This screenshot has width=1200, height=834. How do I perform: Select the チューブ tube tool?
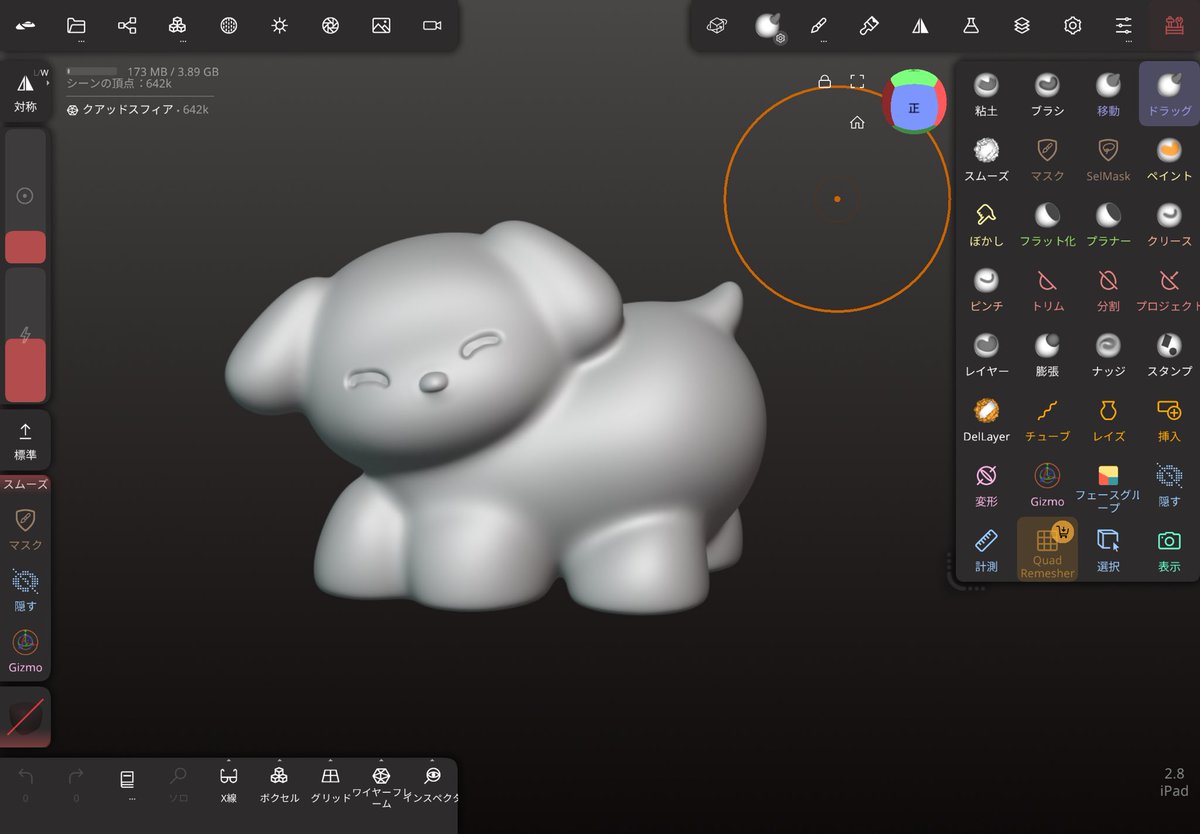click(x=1047, y=419)
